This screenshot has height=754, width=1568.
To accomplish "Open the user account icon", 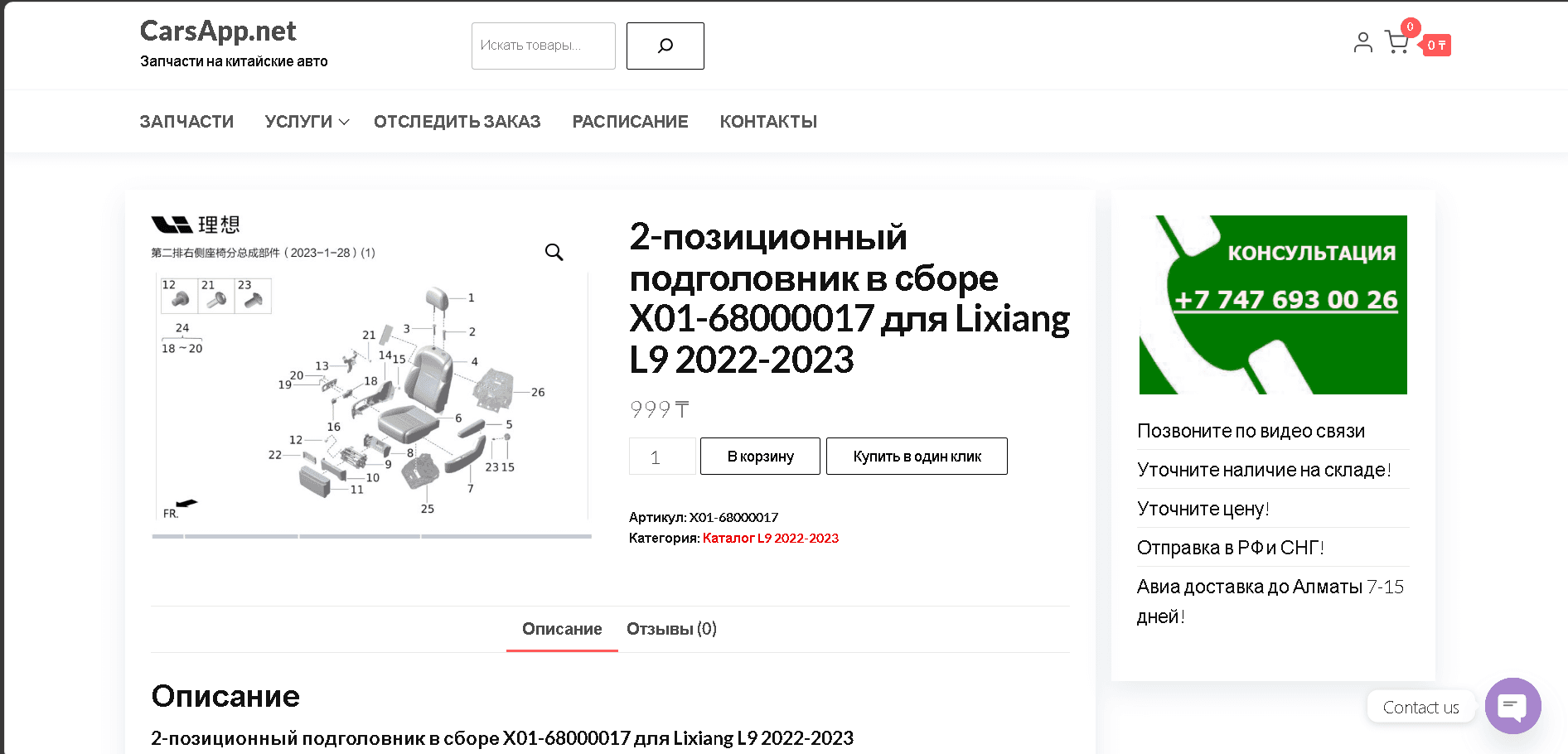I will pos(1362,43).
